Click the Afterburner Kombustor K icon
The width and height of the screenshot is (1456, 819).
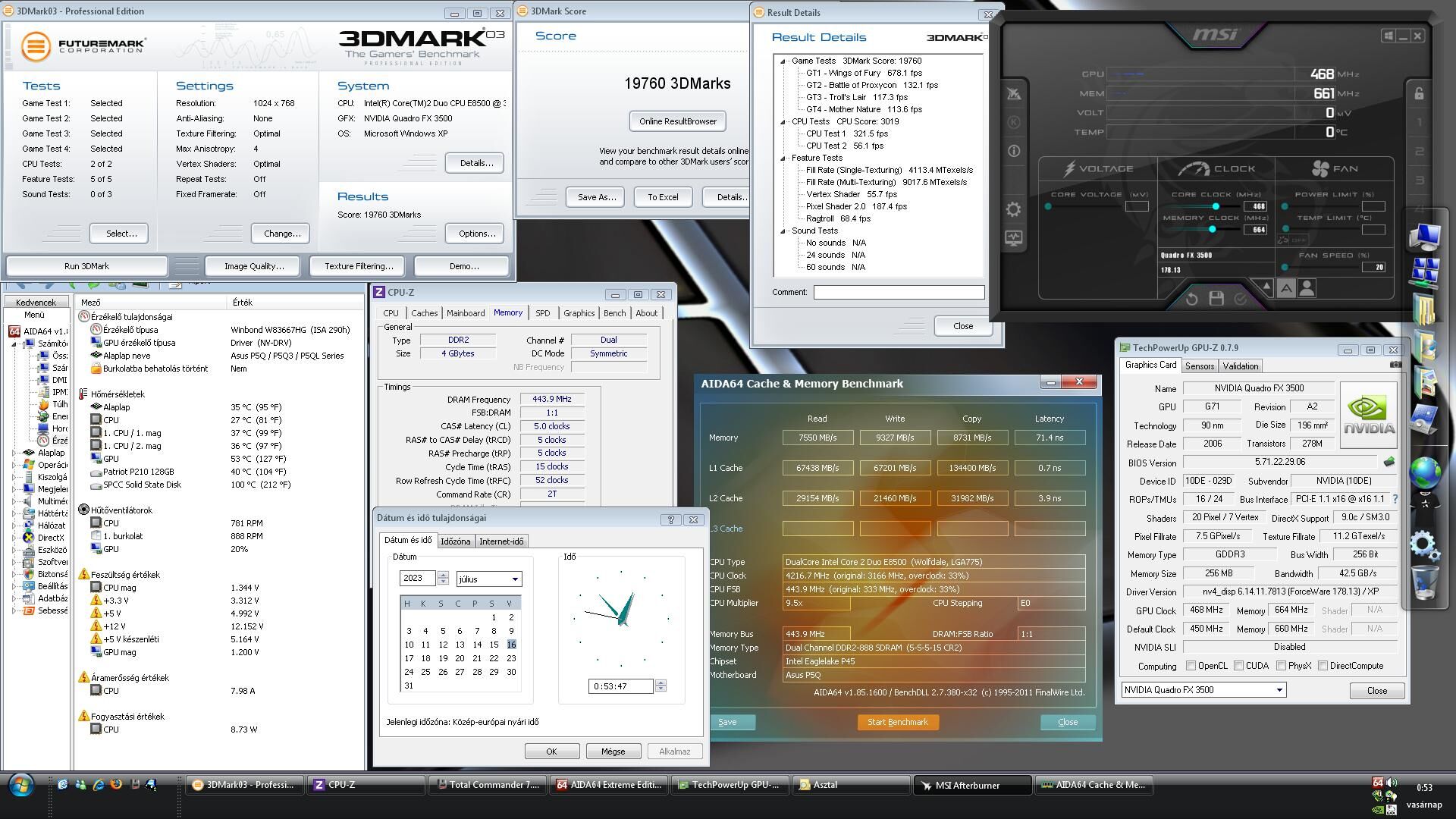tap(1014, 122)
